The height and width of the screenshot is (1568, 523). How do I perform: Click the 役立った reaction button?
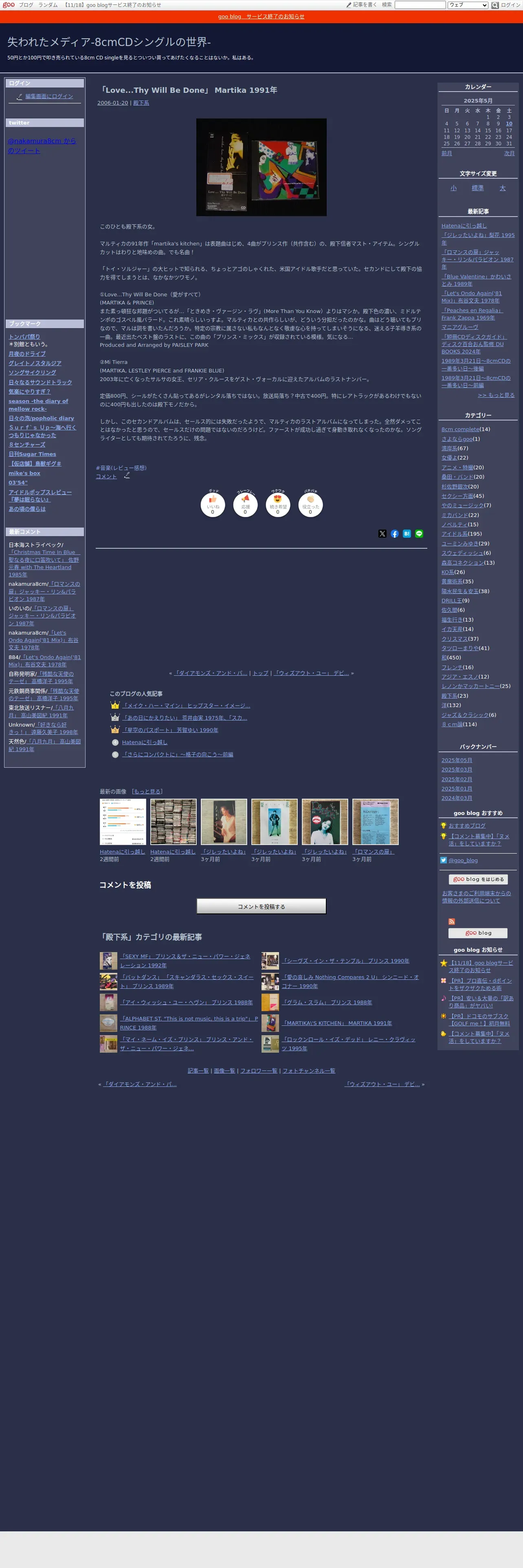point(310,505)
